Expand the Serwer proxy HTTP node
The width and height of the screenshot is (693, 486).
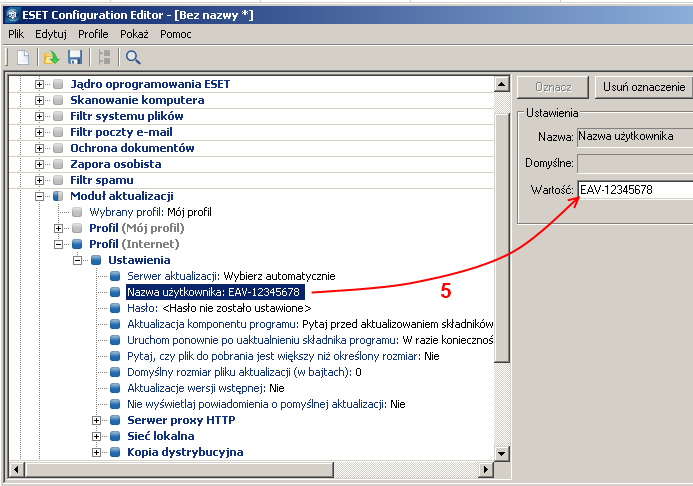point(97,420)
